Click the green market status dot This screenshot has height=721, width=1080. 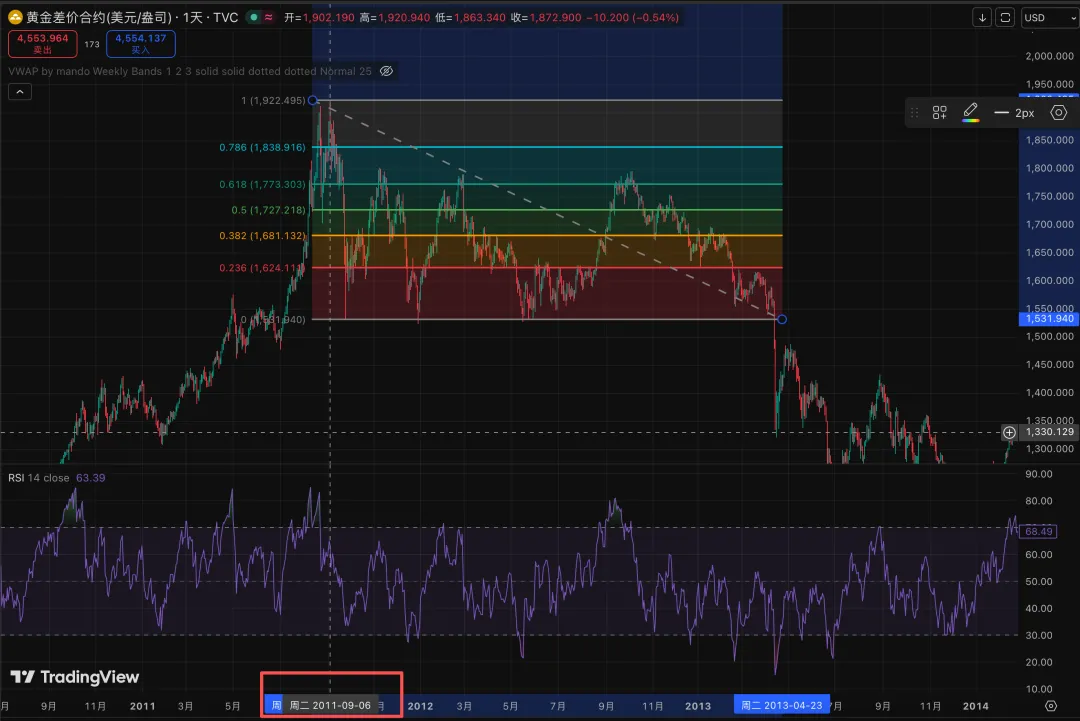pyautogui.click(x=254, y=17)
